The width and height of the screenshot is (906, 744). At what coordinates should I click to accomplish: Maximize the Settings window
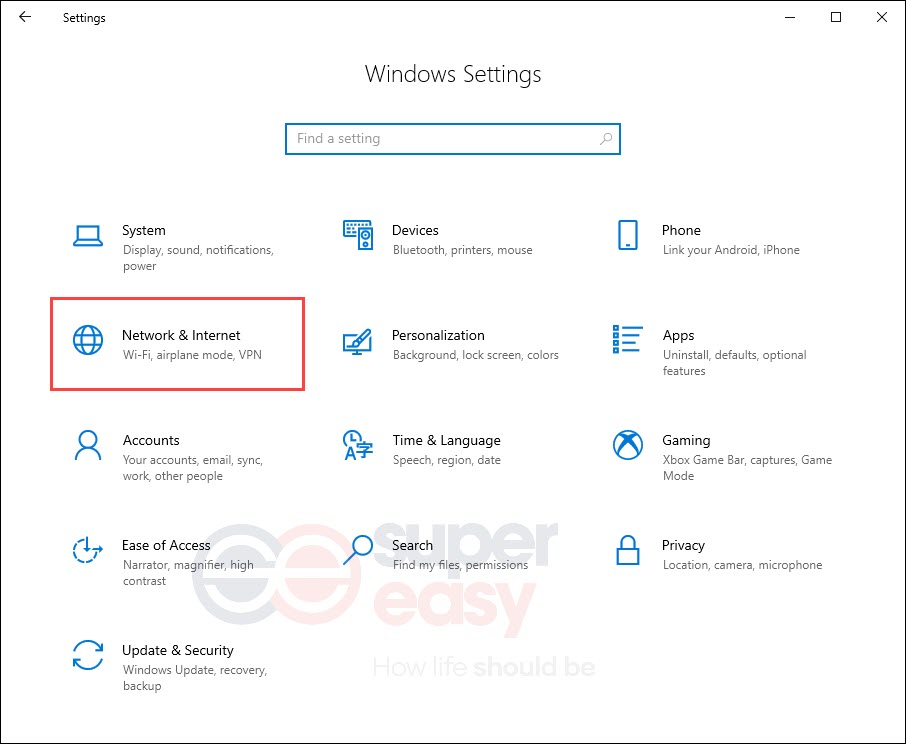point(836,17)
